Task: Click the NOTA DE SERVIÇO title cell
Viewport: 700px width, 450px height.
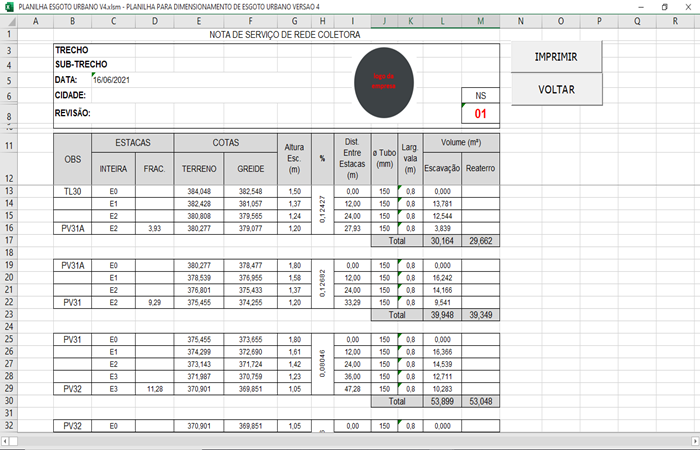Action: [273, 35]
